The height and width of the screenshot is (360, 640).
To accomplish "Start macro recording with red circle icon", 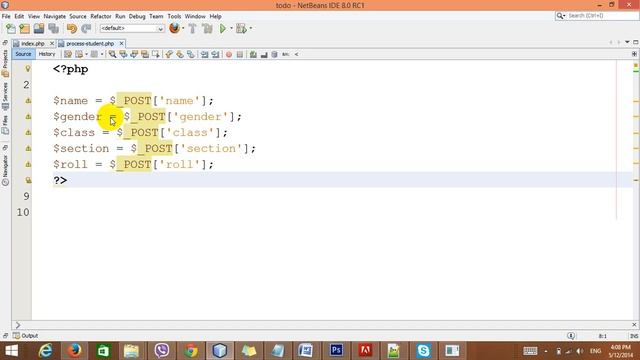I will [x=229, y=54].
